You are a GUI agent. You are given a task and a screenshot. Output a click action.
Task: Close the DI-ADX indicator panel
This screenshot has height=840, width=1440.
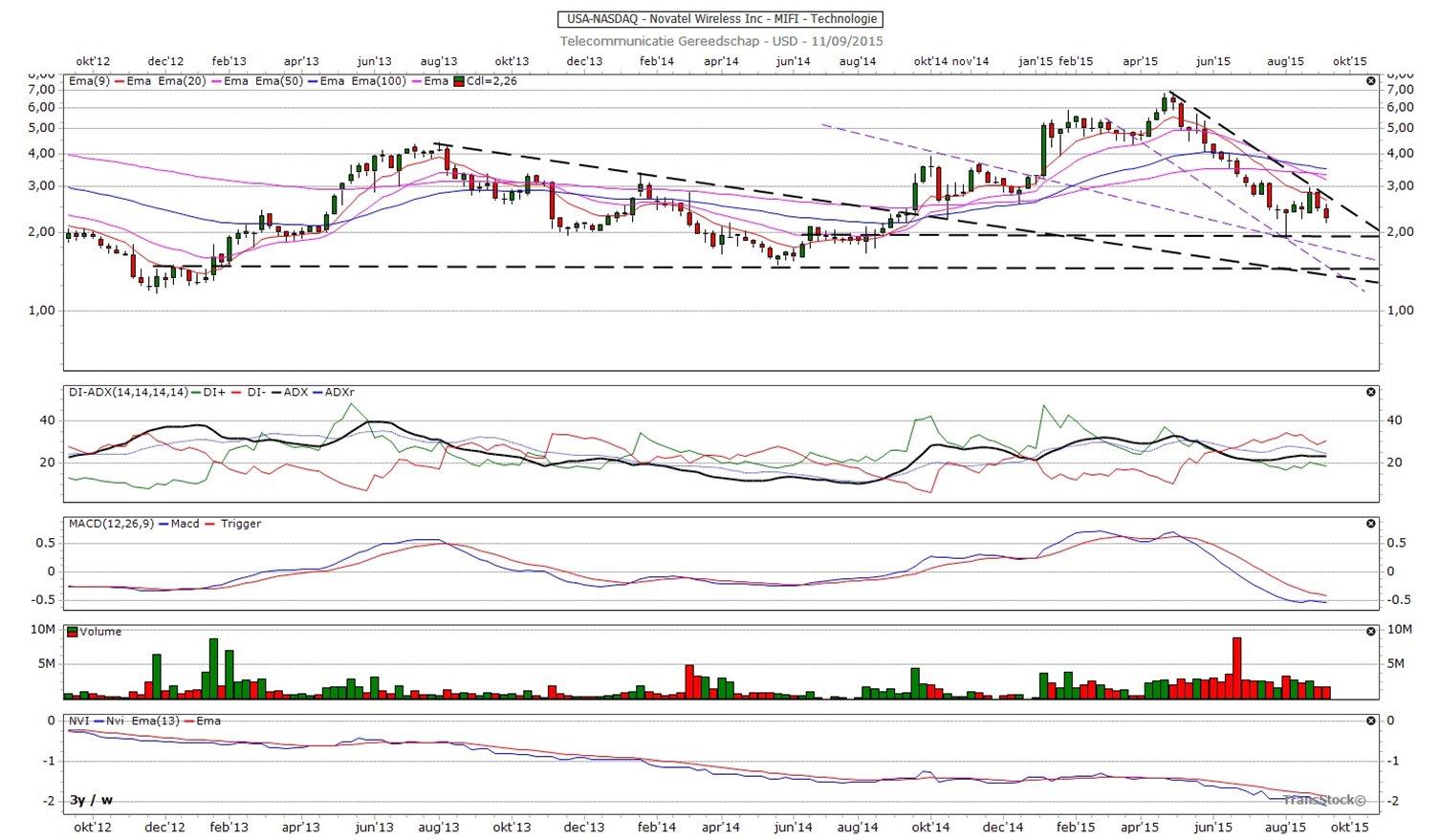1370,393
